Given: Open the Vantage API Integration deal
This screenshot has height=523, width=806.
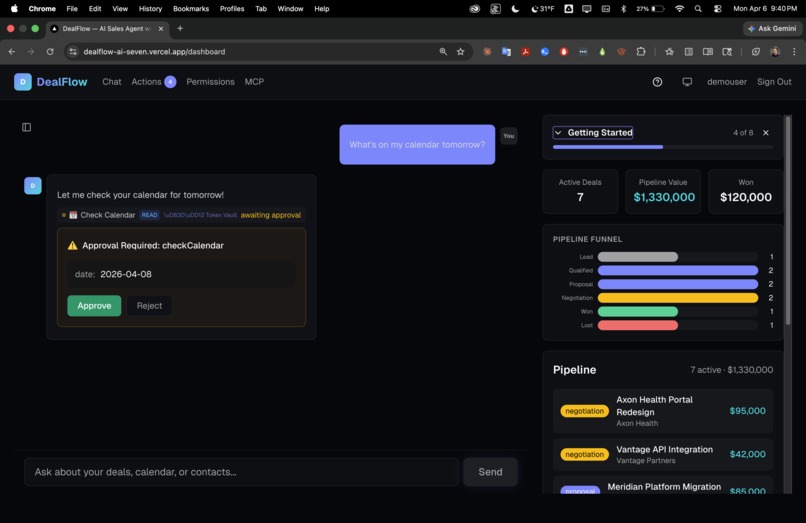Looking at the screenshot, I should (663, 454).
